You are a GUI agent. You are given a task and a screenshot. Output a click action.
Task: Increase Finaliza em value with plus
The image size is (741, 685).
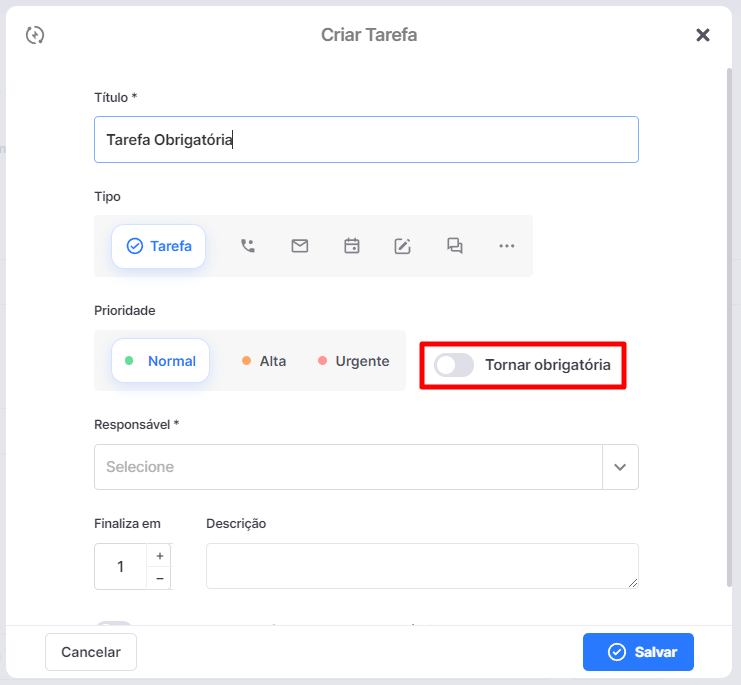(160, 556)
